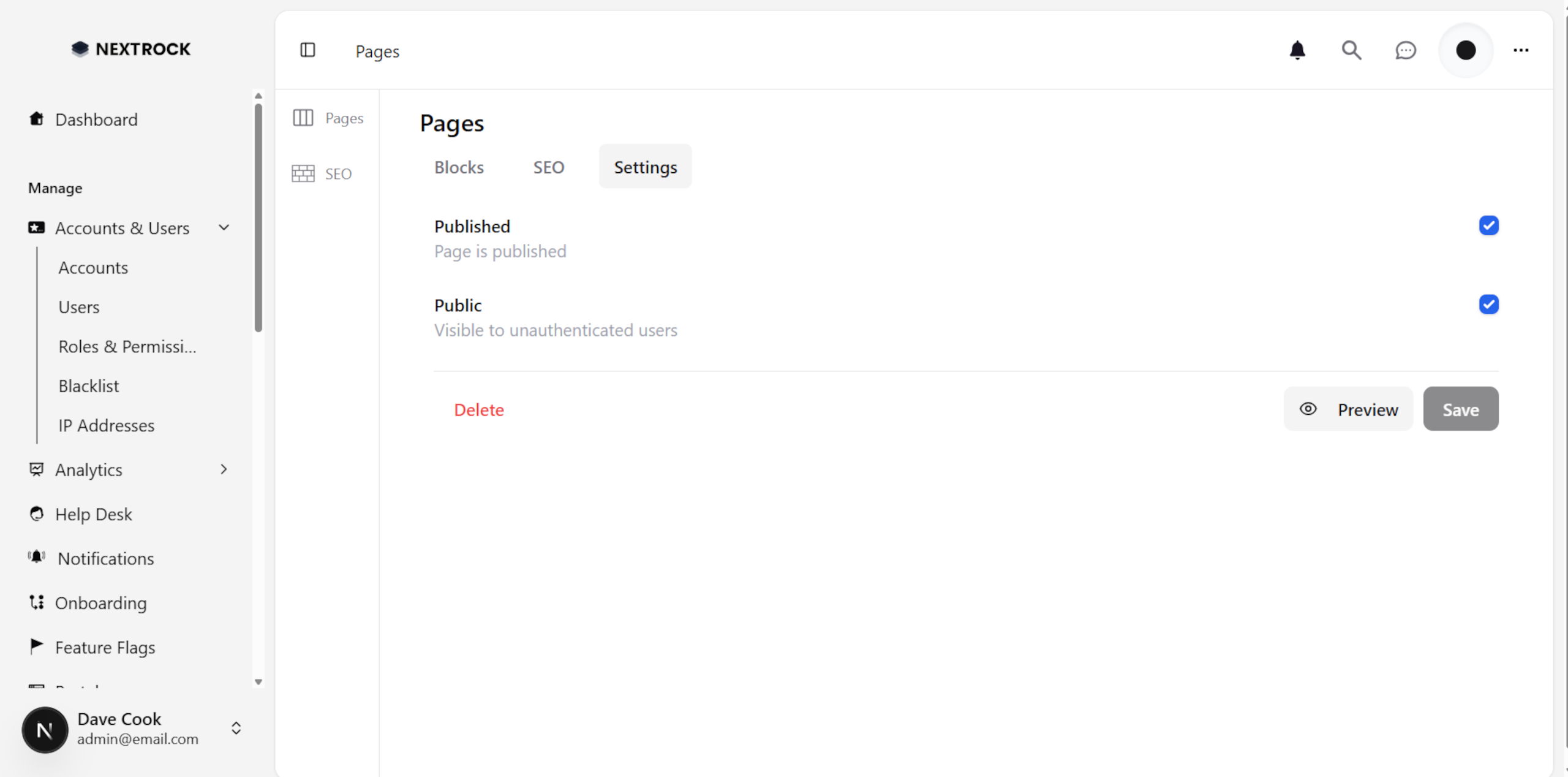Collapse the Accounts & Users section
The width and height of the screenshot is (1568, 777).
tap(224, 227)
